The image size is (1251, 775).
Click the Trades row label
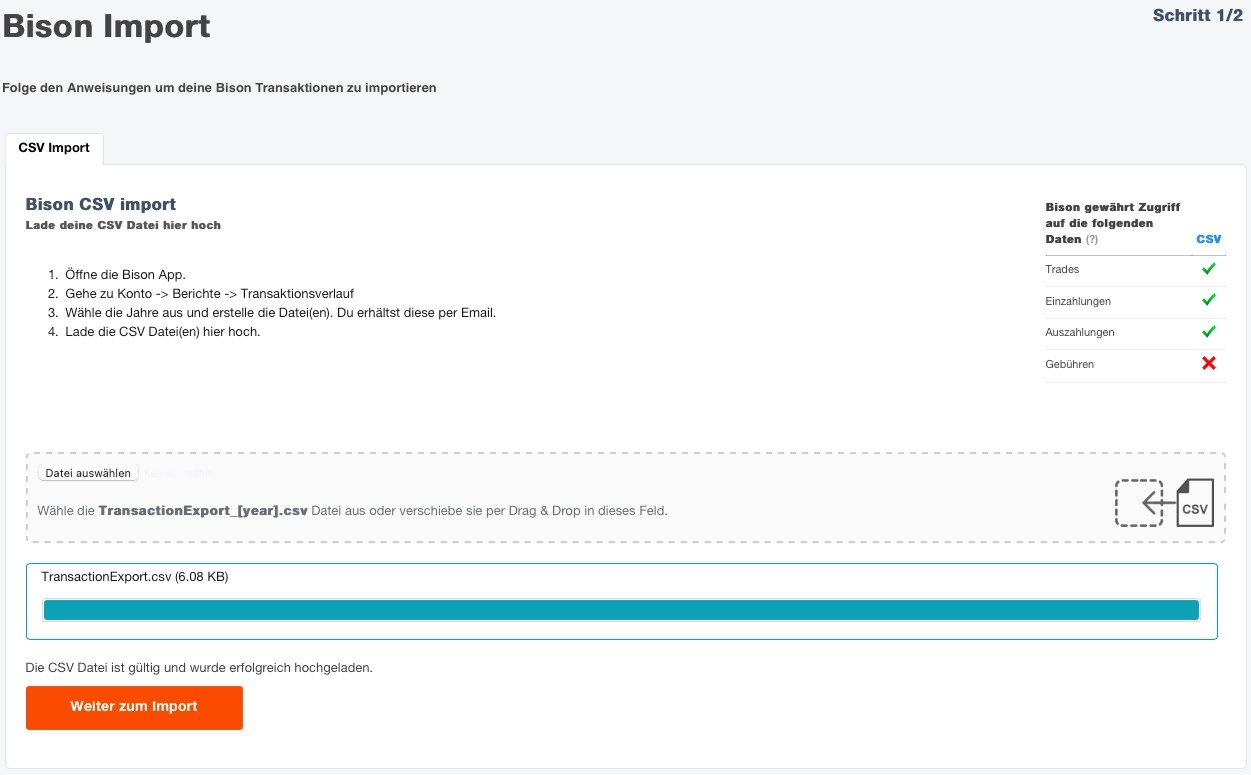point(1062,269)
